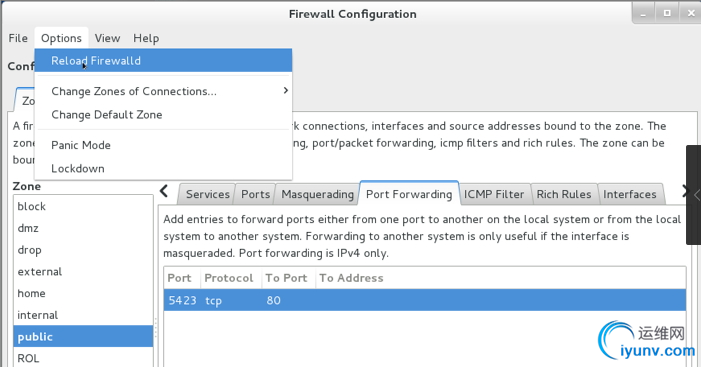Click the right tab scroll arrow
This screenshot has width=701, height=367.
(685, 191)
